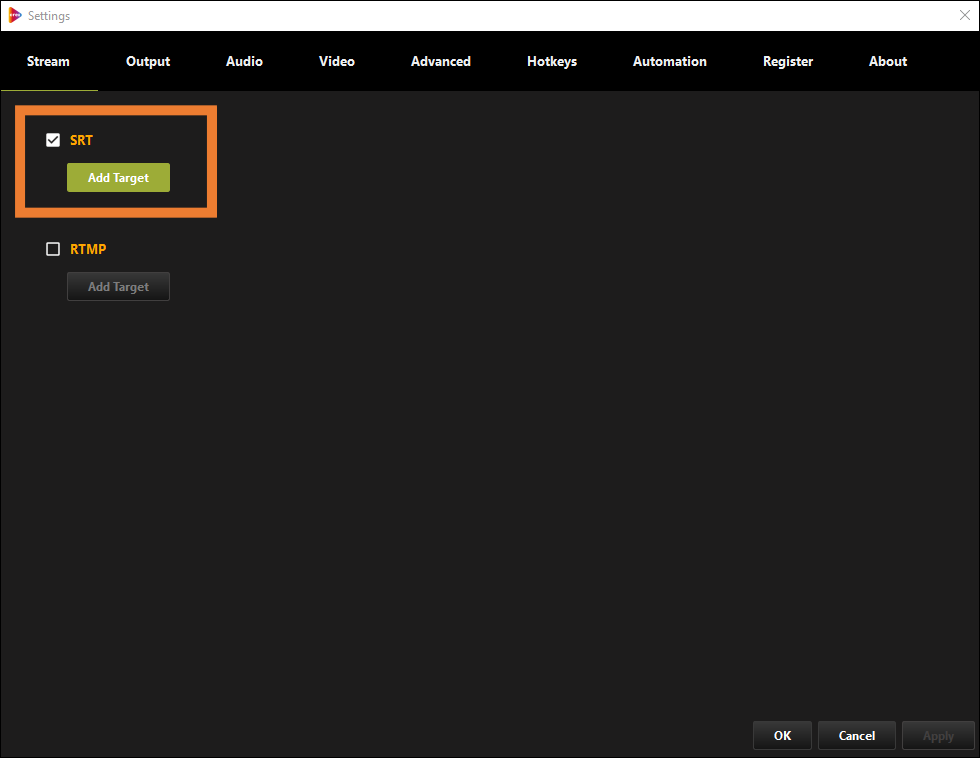Switch to the Automation tab

tap(670, 61)
